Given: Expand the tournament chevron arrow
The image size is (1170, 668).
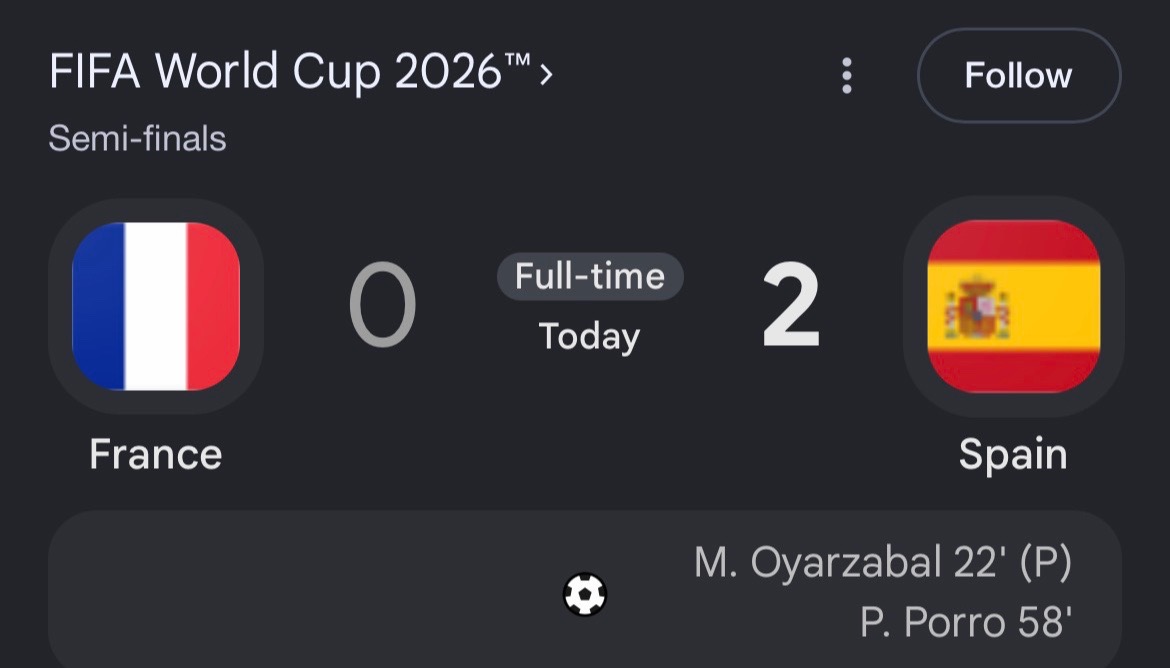Looking at the screenshot, I should [546, 74].
